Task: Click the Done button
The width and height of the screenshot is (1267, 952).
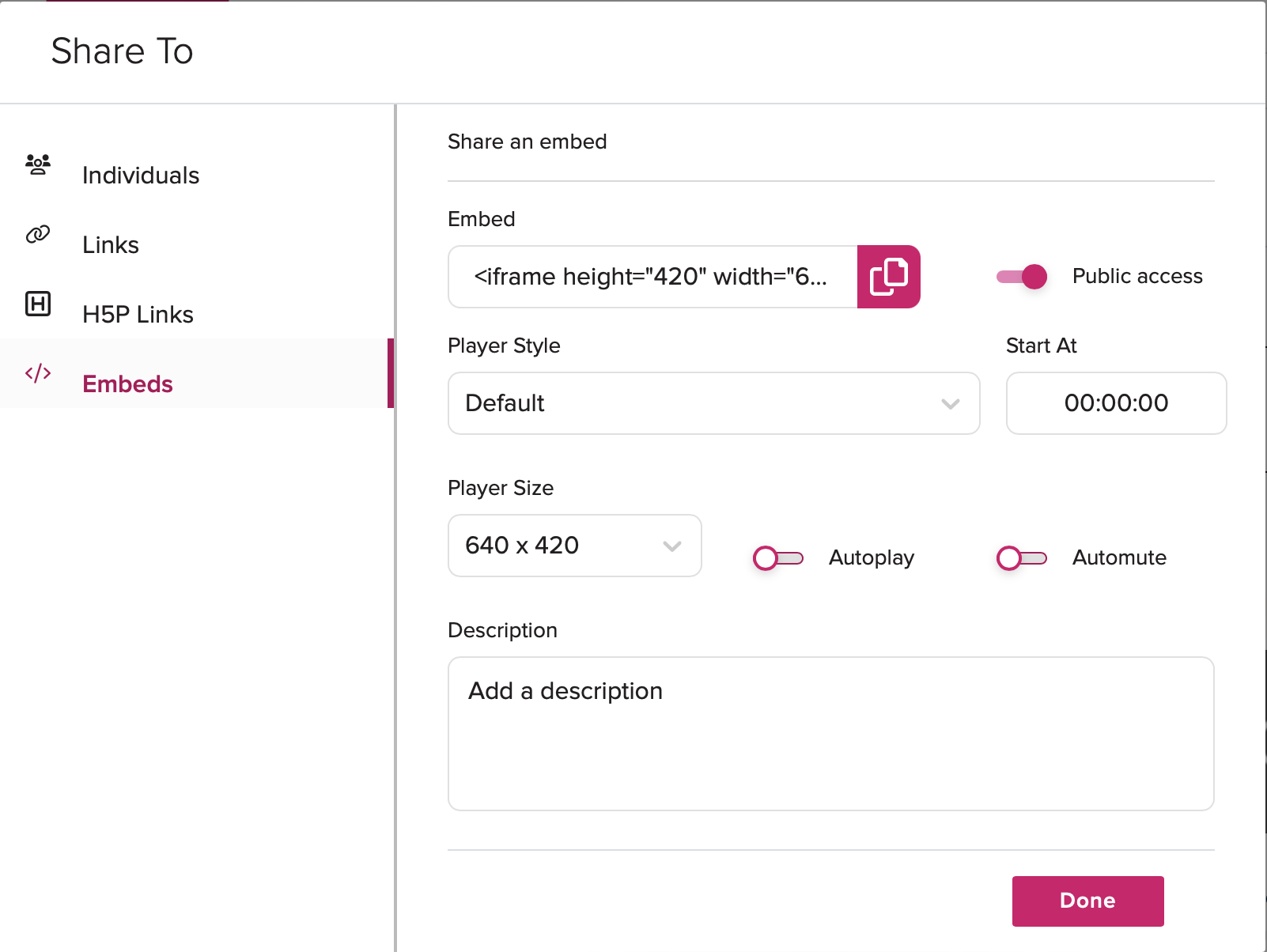Action: point(1087,900)
